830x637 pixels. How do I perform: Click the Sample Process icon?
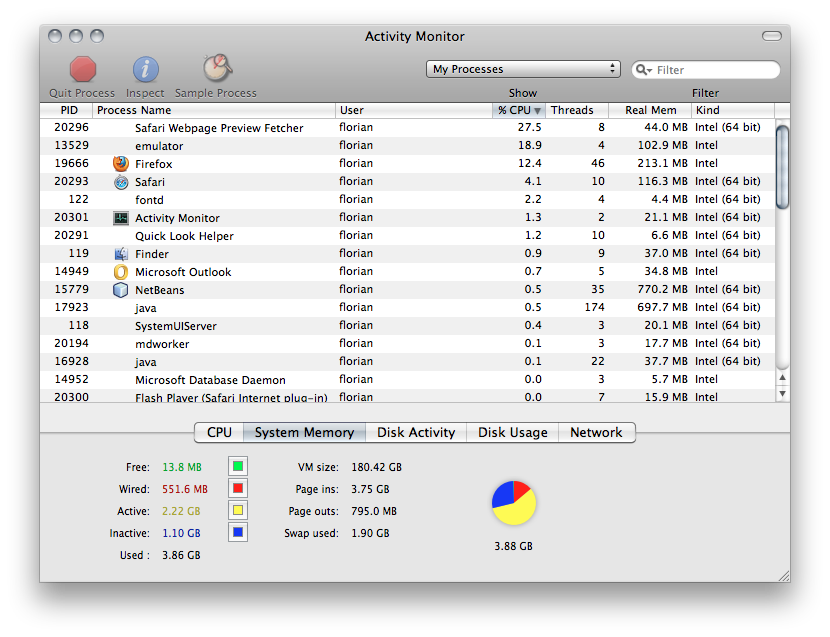tap(216, 68)
